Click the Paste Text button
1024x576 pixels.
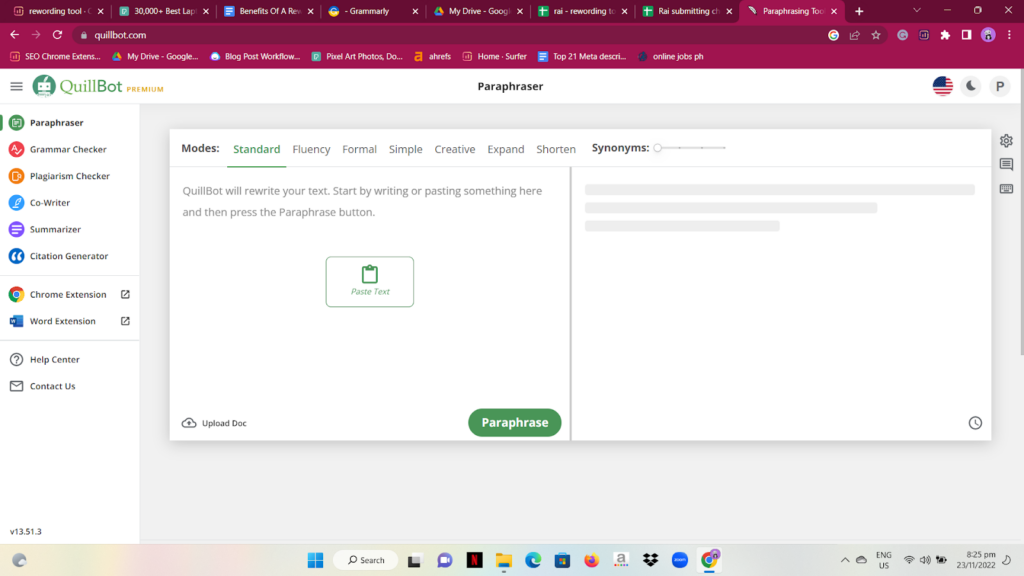coord(369,281)
